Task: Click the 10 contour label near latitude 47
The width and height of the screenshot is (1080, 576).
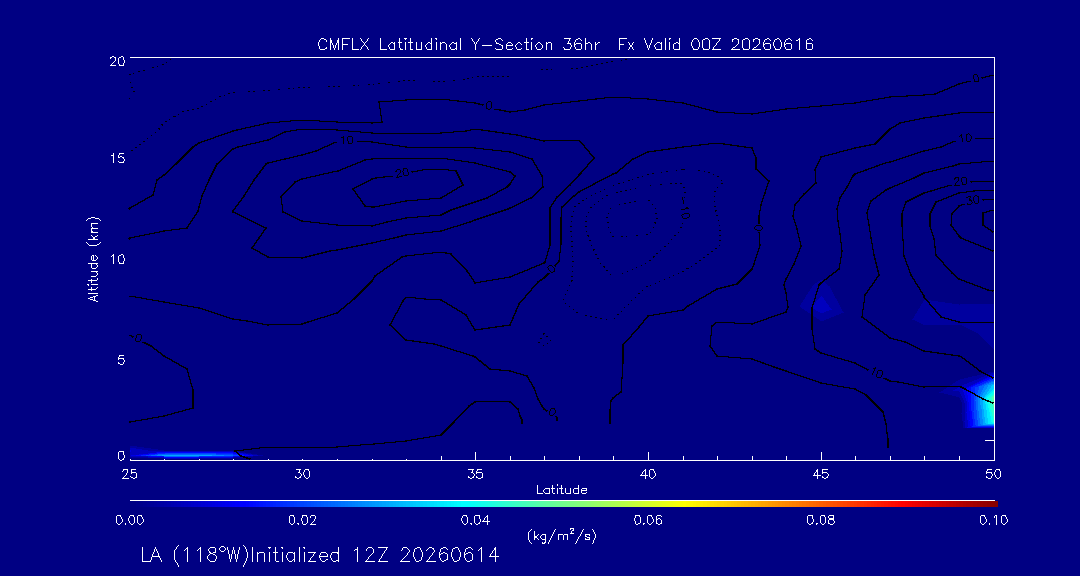Action: click(876, 374)
